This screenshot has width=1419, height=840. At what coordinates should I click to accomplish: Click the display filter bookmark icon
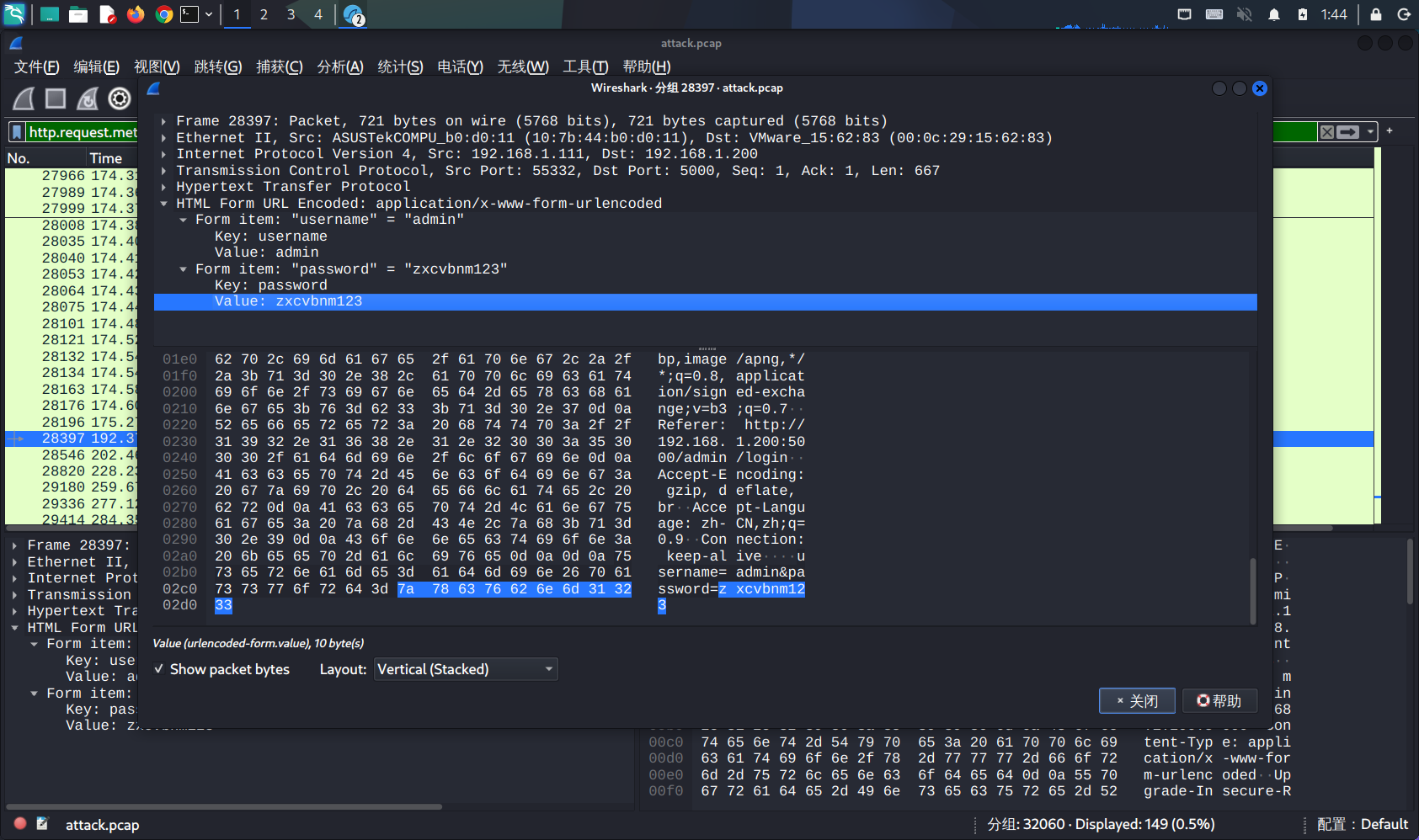[17, 132]
